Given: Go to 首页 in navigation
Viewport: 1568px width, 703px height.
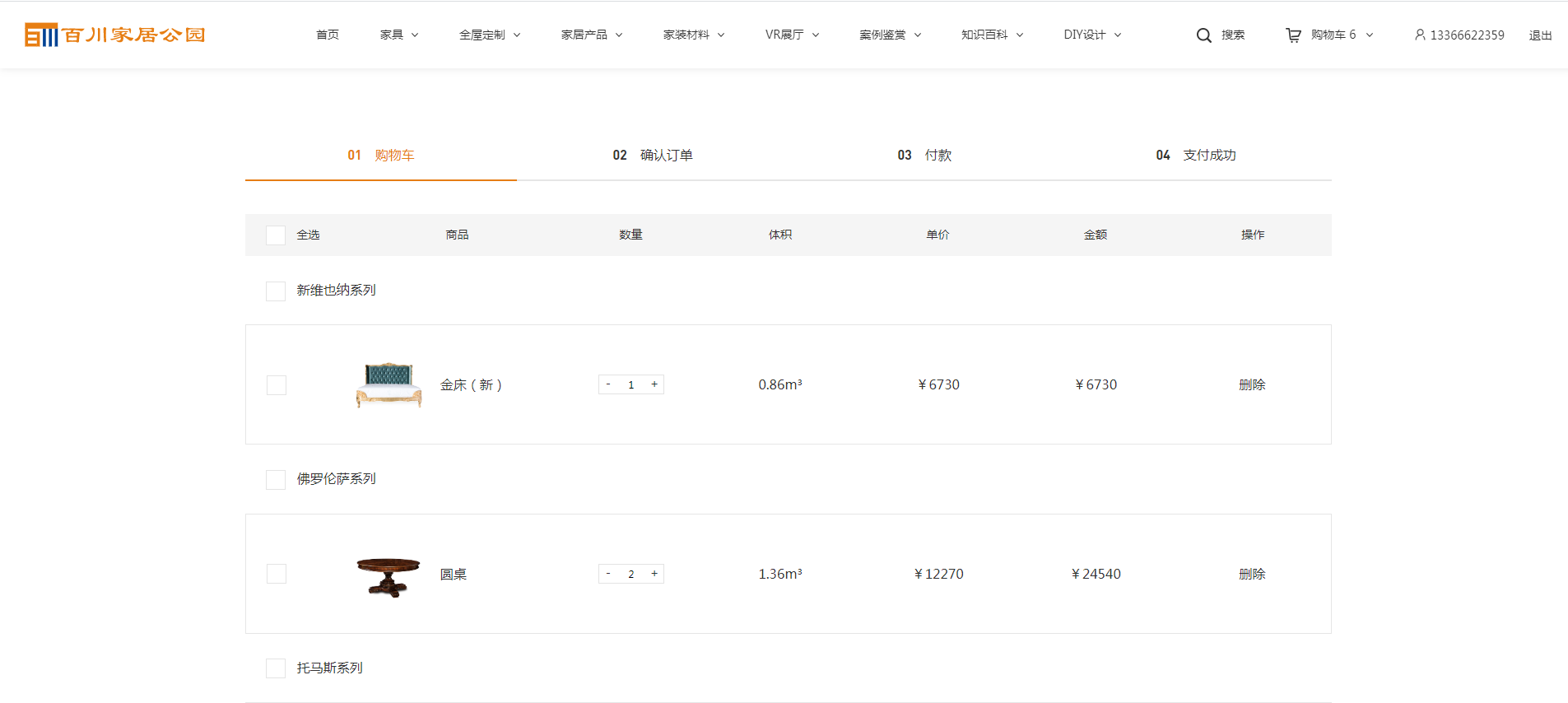Looking at the screenshot, I should [x=328, y=35].
